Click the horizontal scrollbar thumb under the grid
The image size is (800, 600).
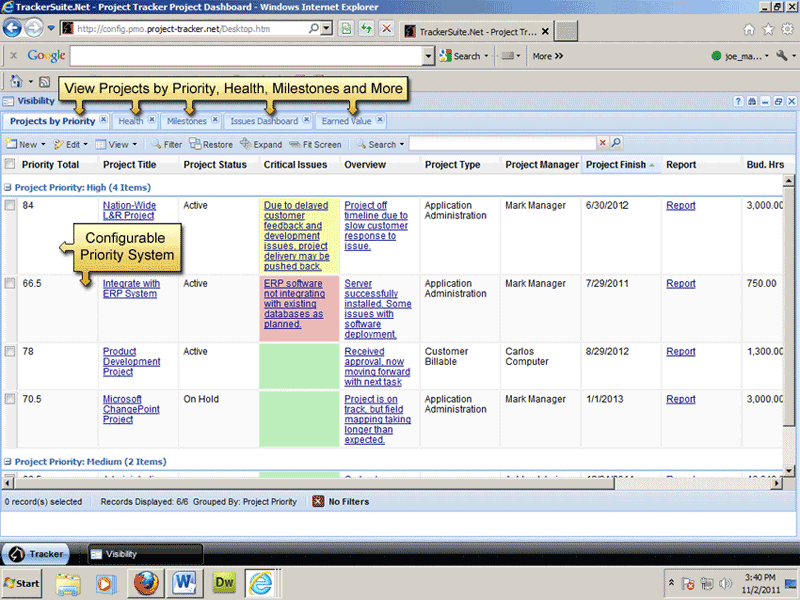[314, 482]
